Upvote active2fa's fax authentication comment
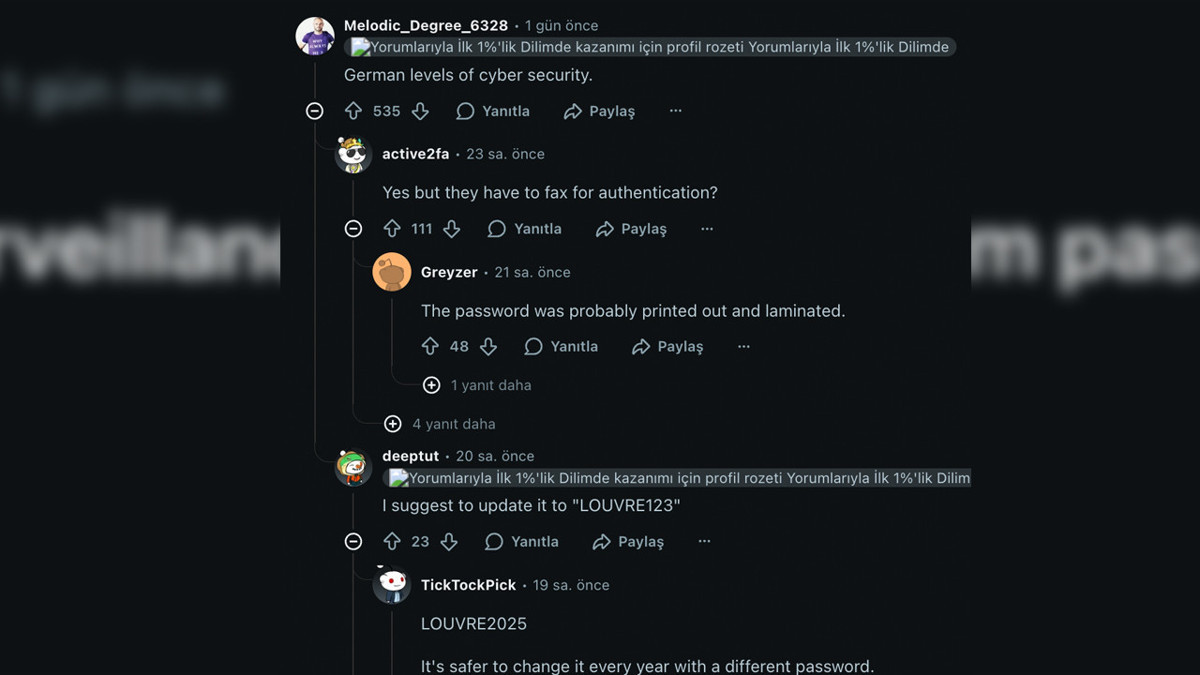Image resolution: width=1200 pixels, height=675 pixels. 392,229
